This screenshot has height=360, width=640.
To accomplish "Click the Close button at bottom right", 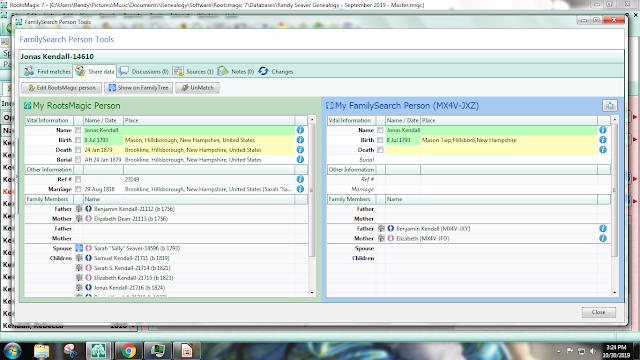I will (599, 312).
